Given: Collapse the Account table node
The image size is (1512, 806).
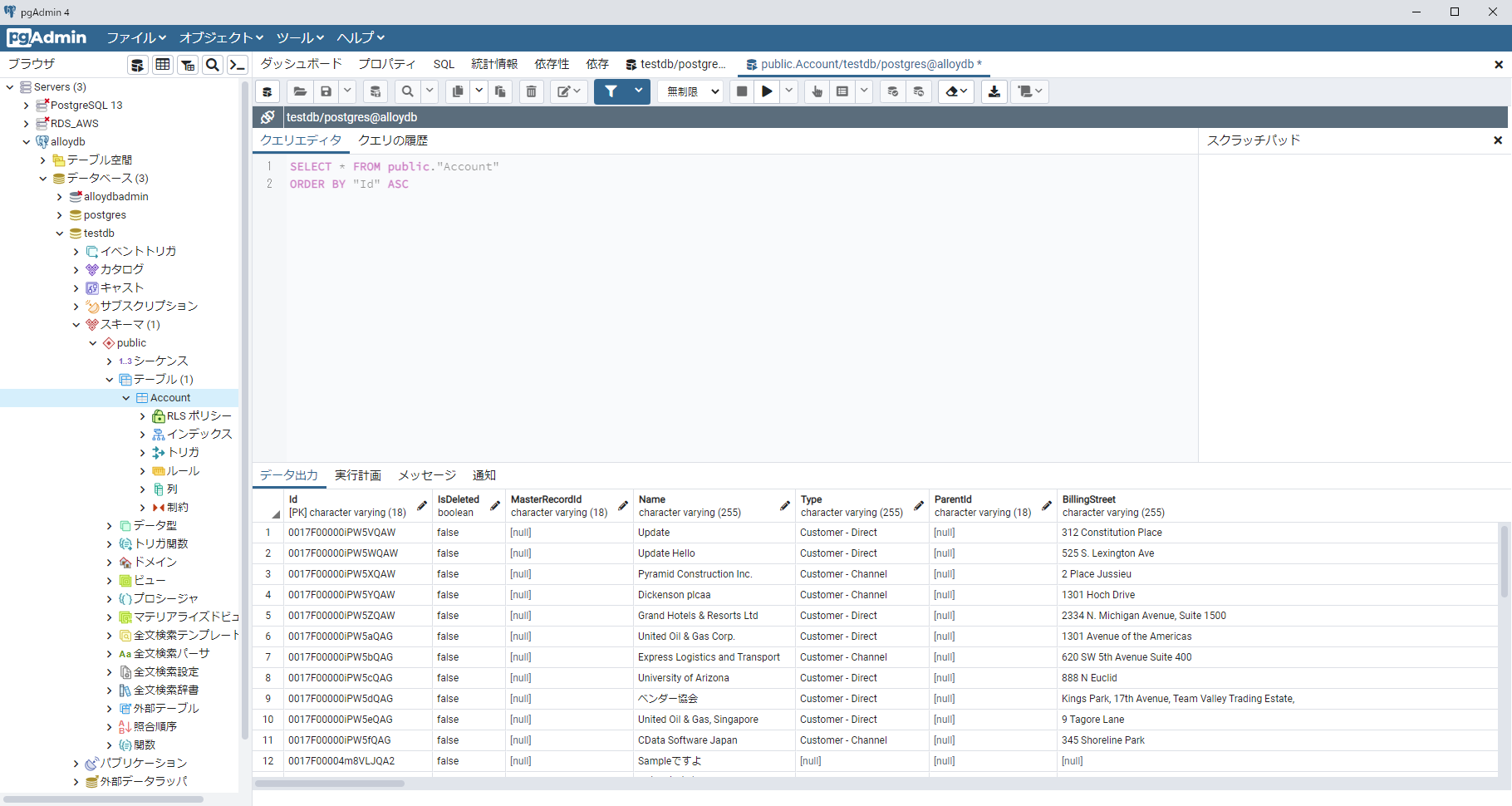Looking at the screenshot, I should pos(126,398).
